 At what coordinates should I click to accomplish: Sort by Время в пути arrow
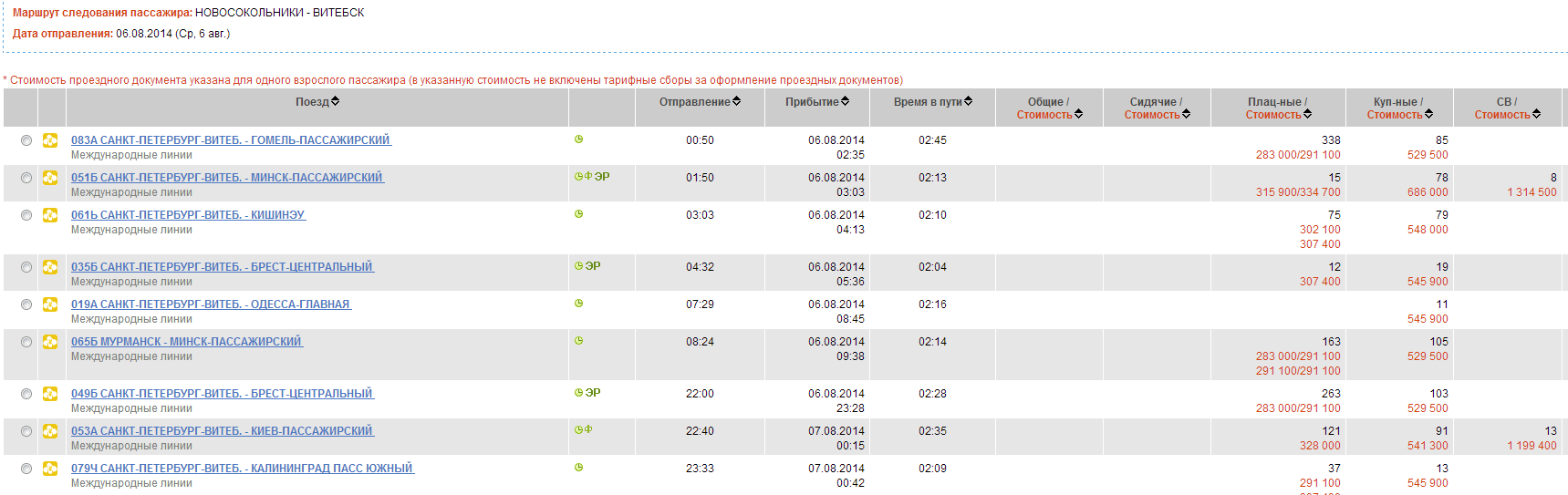tap(968, 101)
